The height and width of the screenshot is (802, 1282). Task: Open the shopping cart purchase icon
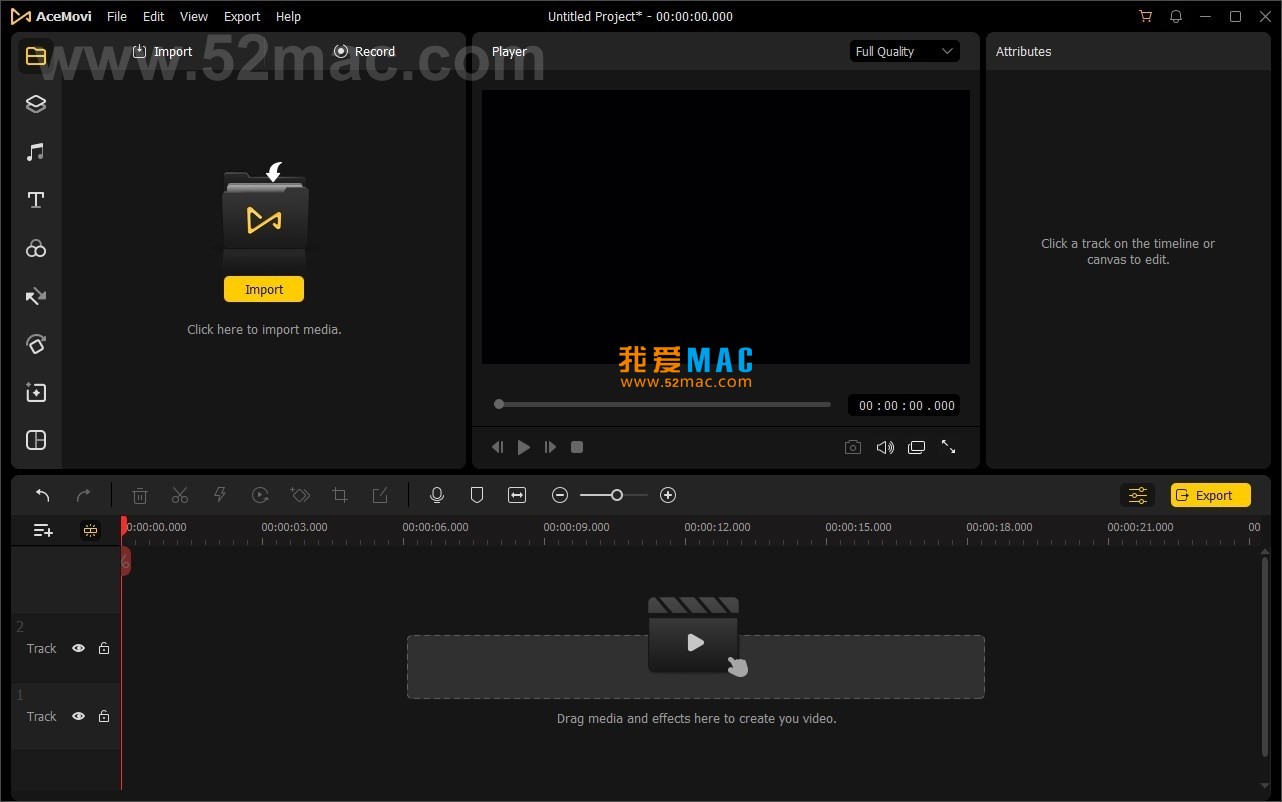[1146, 16]
